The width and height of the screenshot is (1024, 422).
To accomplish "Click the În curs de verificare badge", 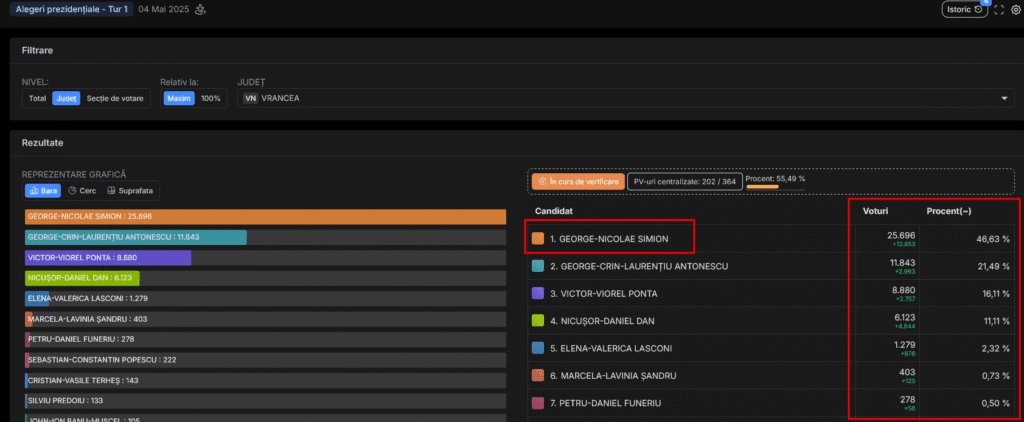I will [x=578, y=181].
